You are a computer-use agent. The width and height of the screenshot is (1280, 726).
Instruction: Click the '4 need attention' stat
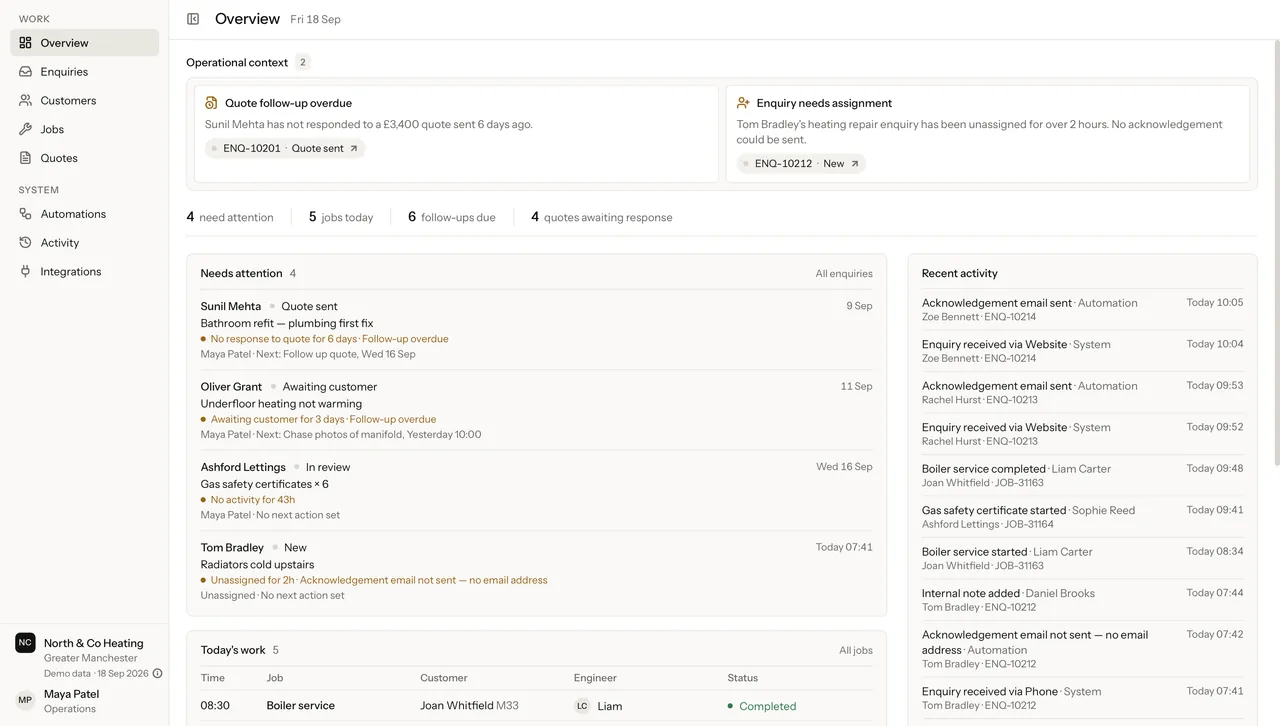coord(230,217)
